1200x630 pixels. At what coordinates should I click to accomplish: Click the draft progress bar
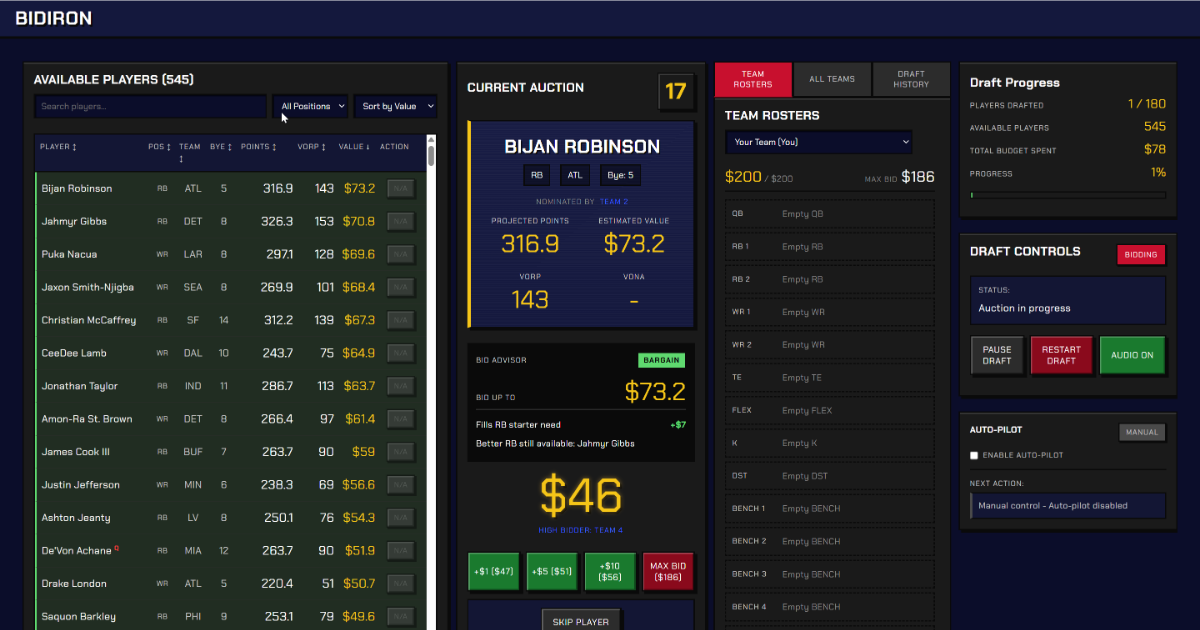[x=1068, y=195]
